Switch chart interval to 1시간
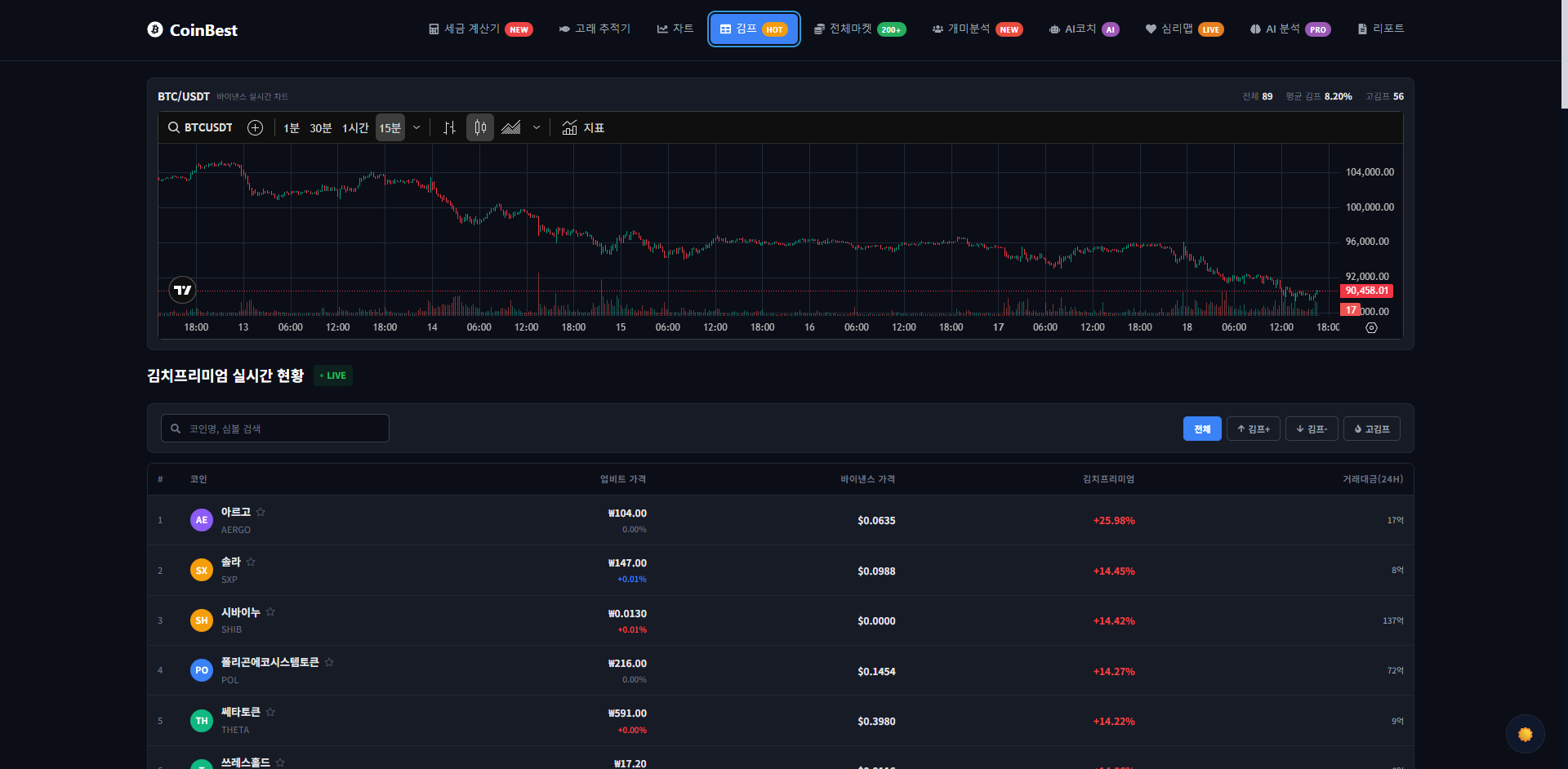1568x769 pixels. point(356,127)
